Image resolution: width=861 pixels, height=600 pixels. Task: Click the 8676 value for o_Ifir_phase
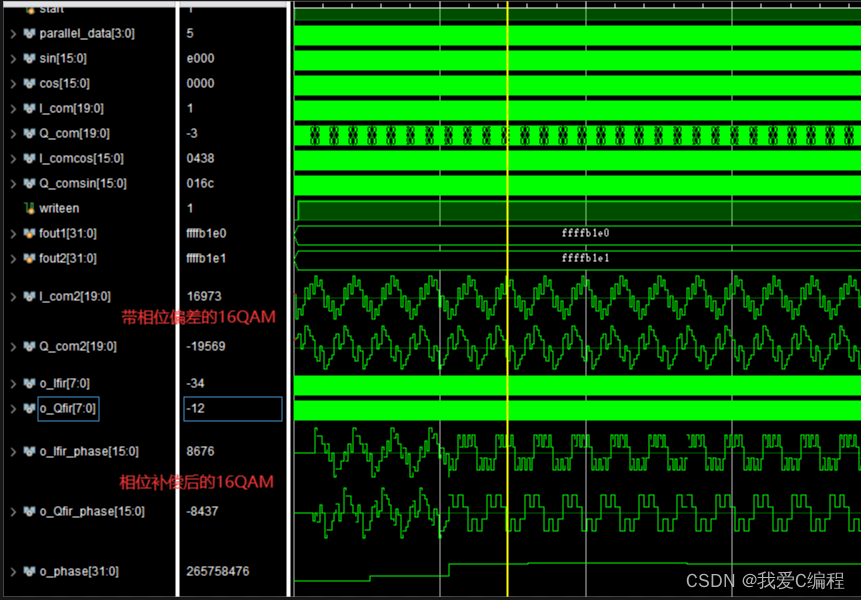click(x=200, y=451)
